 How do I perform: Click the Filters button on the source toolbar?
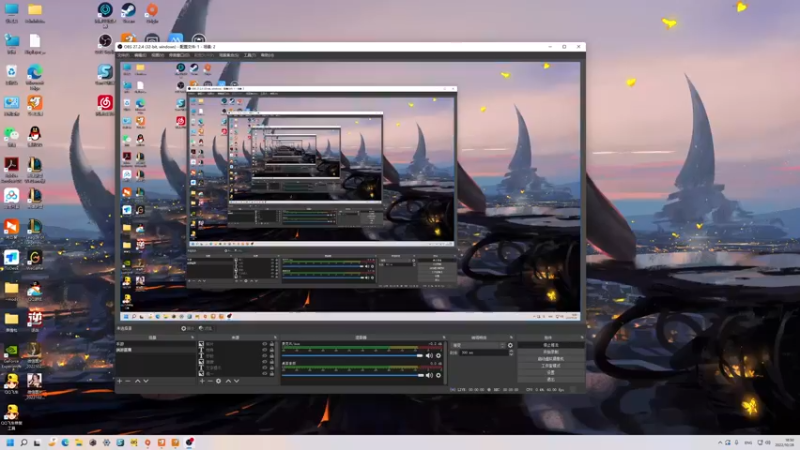point(206,329)
